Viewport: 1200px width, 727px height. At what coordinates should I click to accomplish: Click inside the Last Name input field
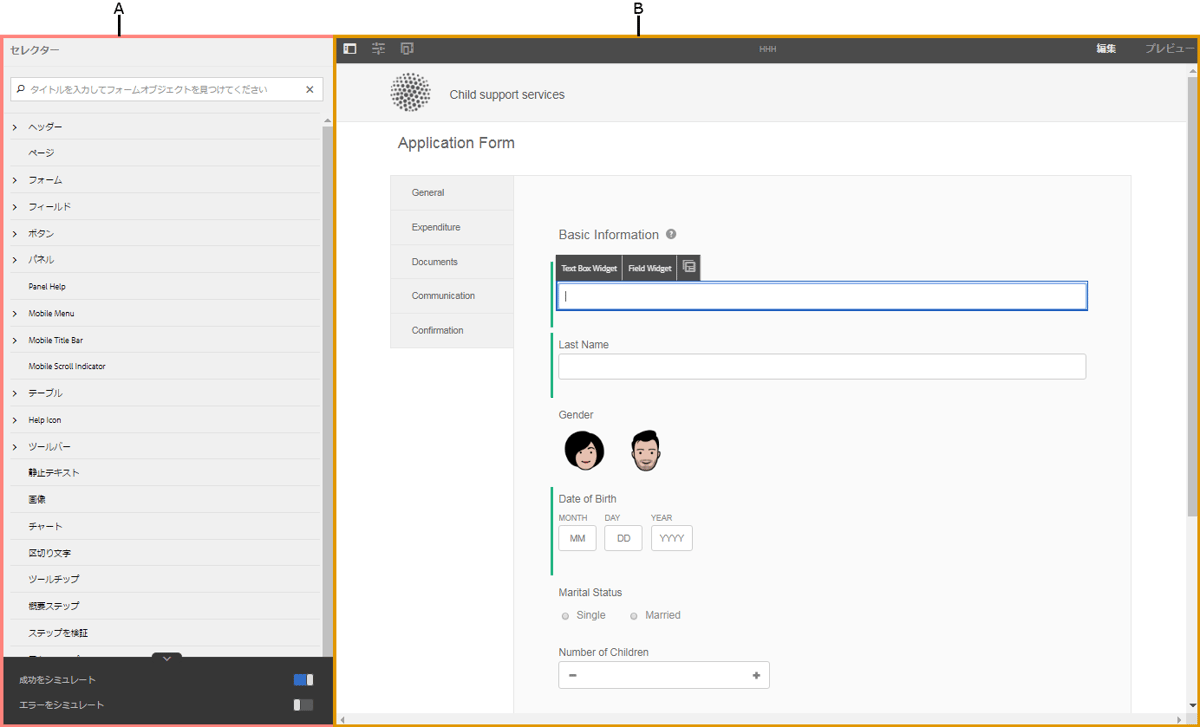[x=820, y=366]
